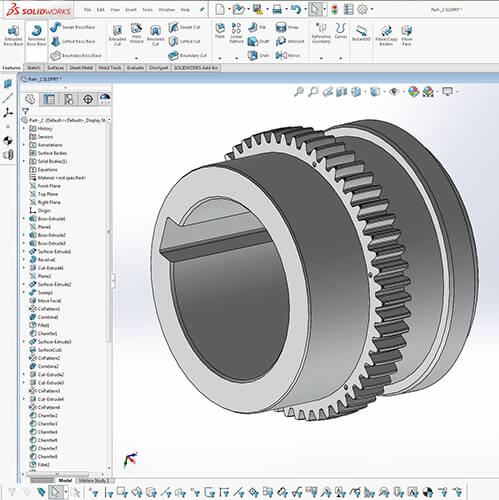Click the Rebuild traffic light icon

click(x=334, y=9)
